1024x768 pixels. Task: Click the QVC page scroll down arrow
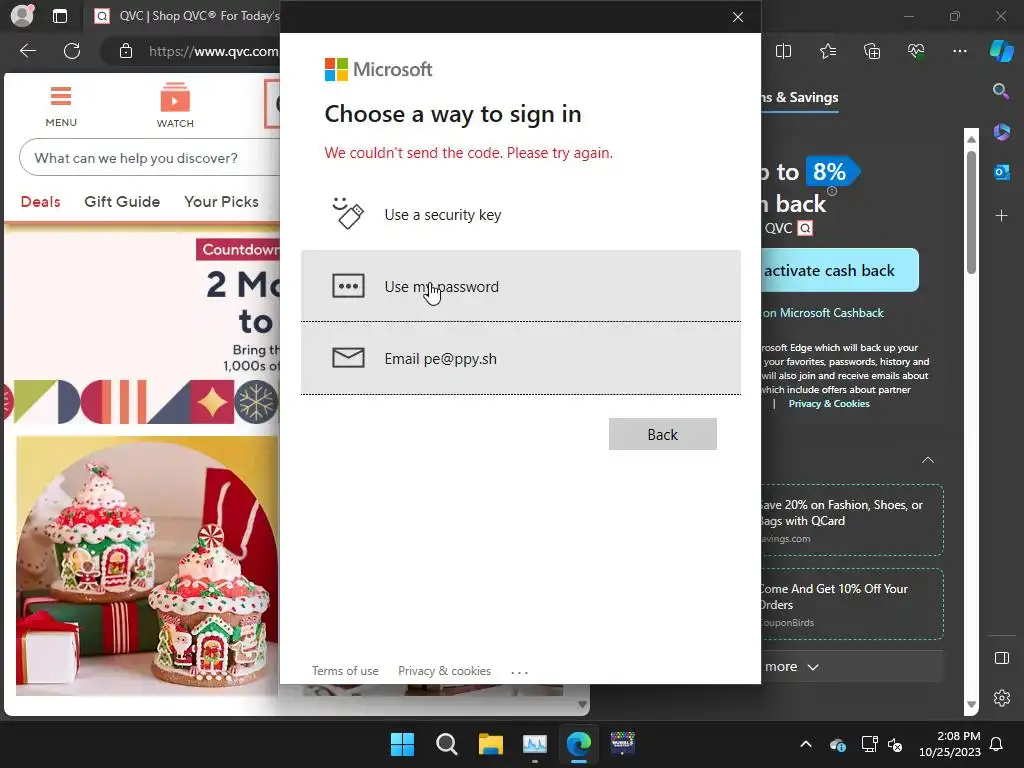(x=583, y=704)
